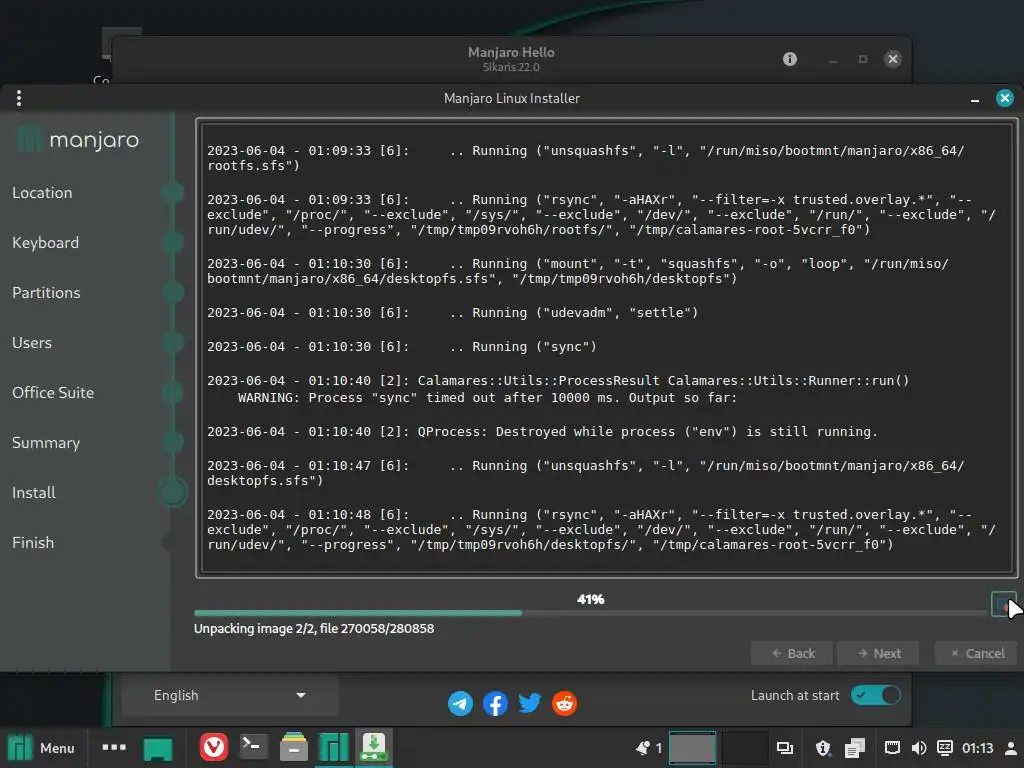Click the udevadm settle log line
This screenshot has height=768, width=1024.
[x=453, y=313]
